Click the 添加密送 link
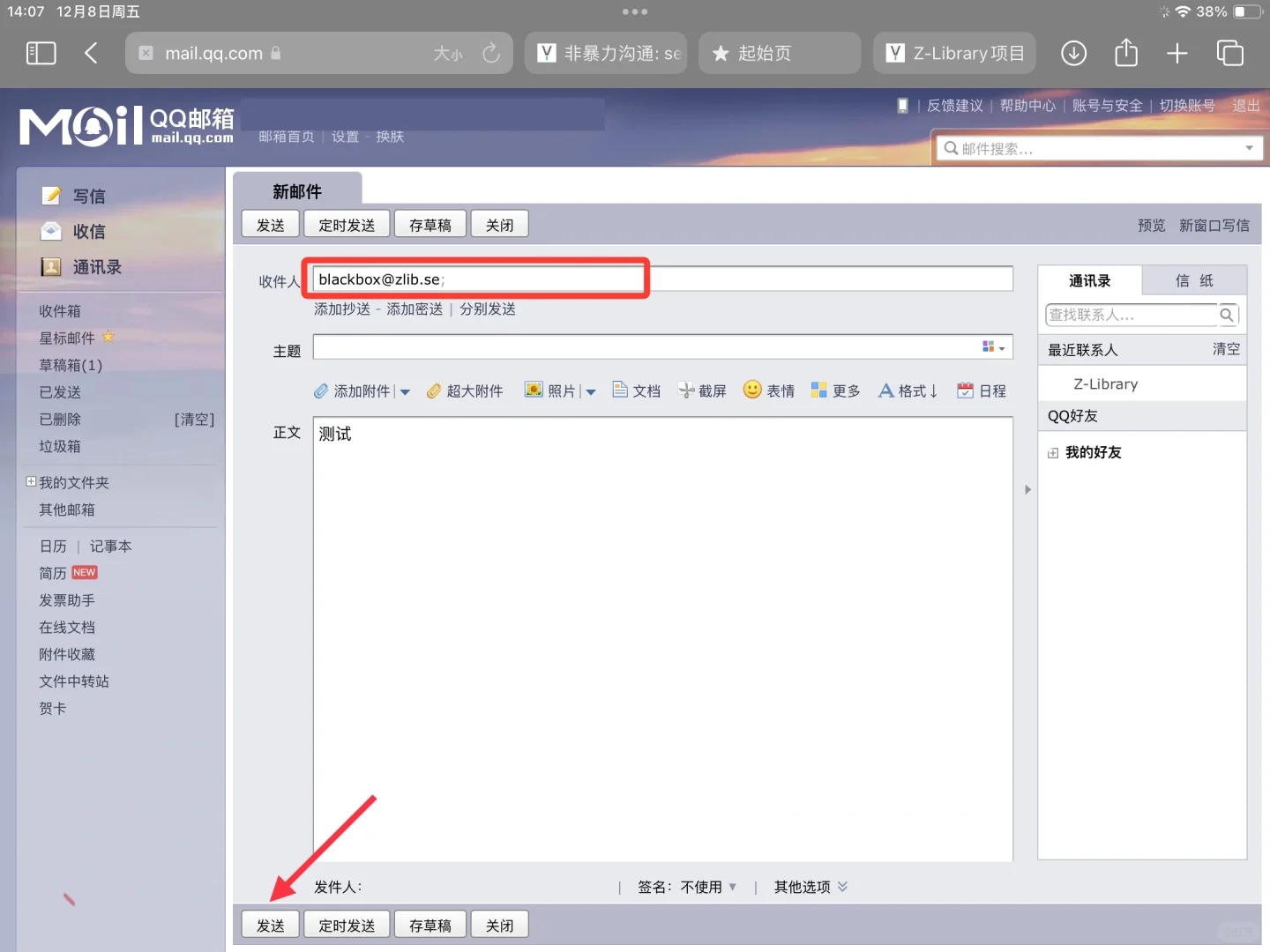Viewport: 1270px width, 952px height. tap(415, 309)
